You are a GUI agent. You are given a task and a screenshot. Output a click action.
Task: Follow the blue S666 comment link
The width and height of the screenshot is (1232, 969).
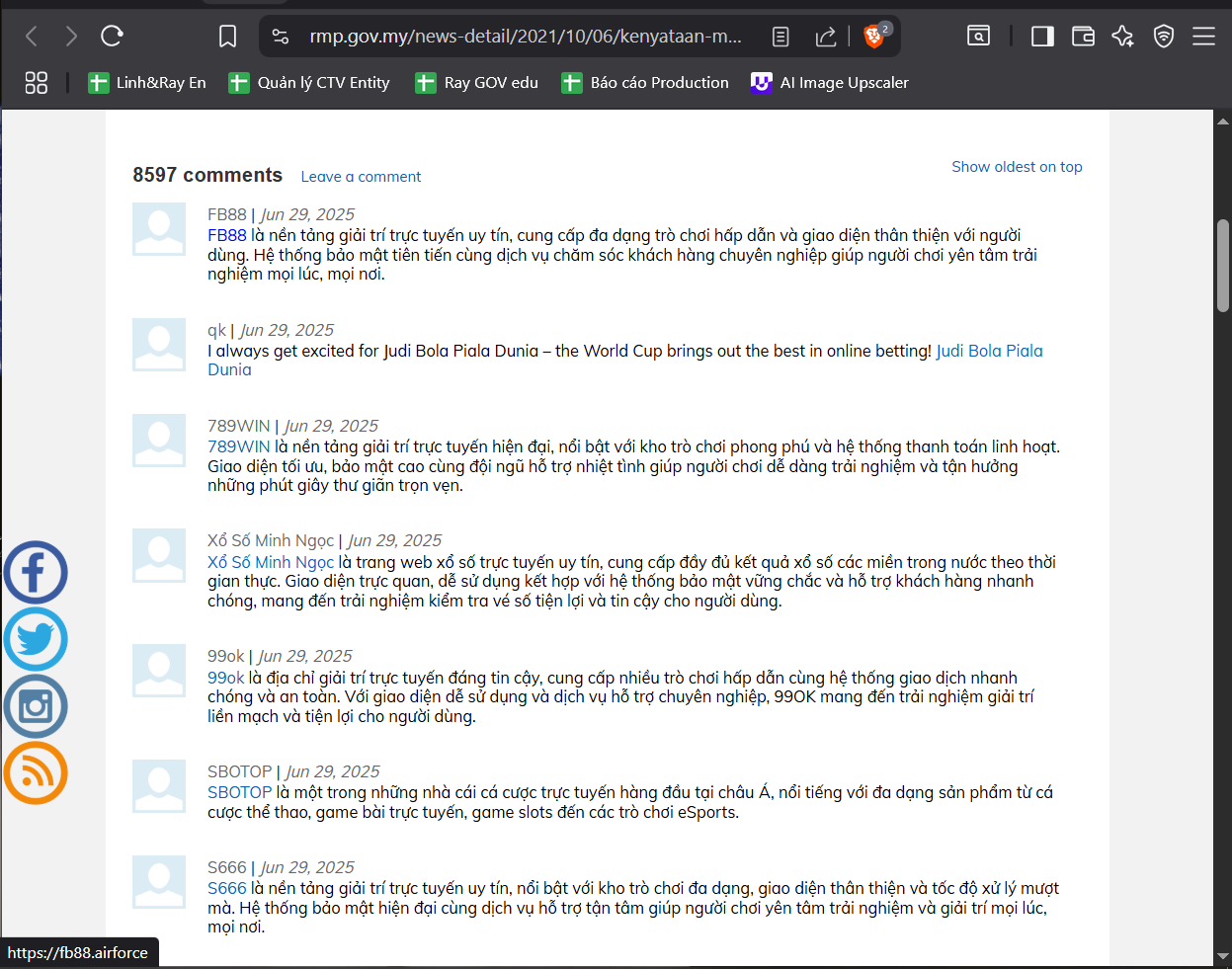[227, 888]
